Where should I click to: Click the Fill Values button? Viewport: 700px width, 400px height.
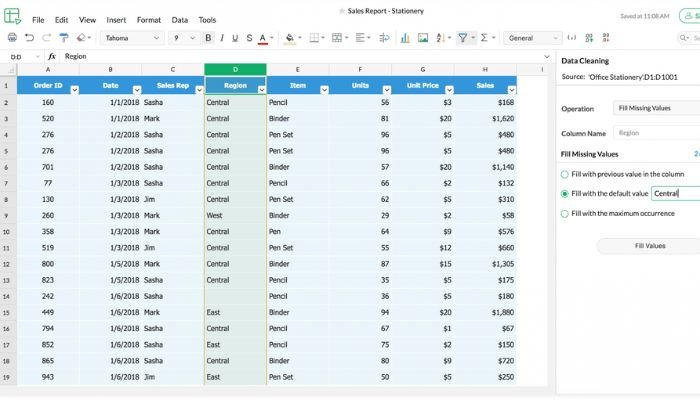tap(650, 246)
